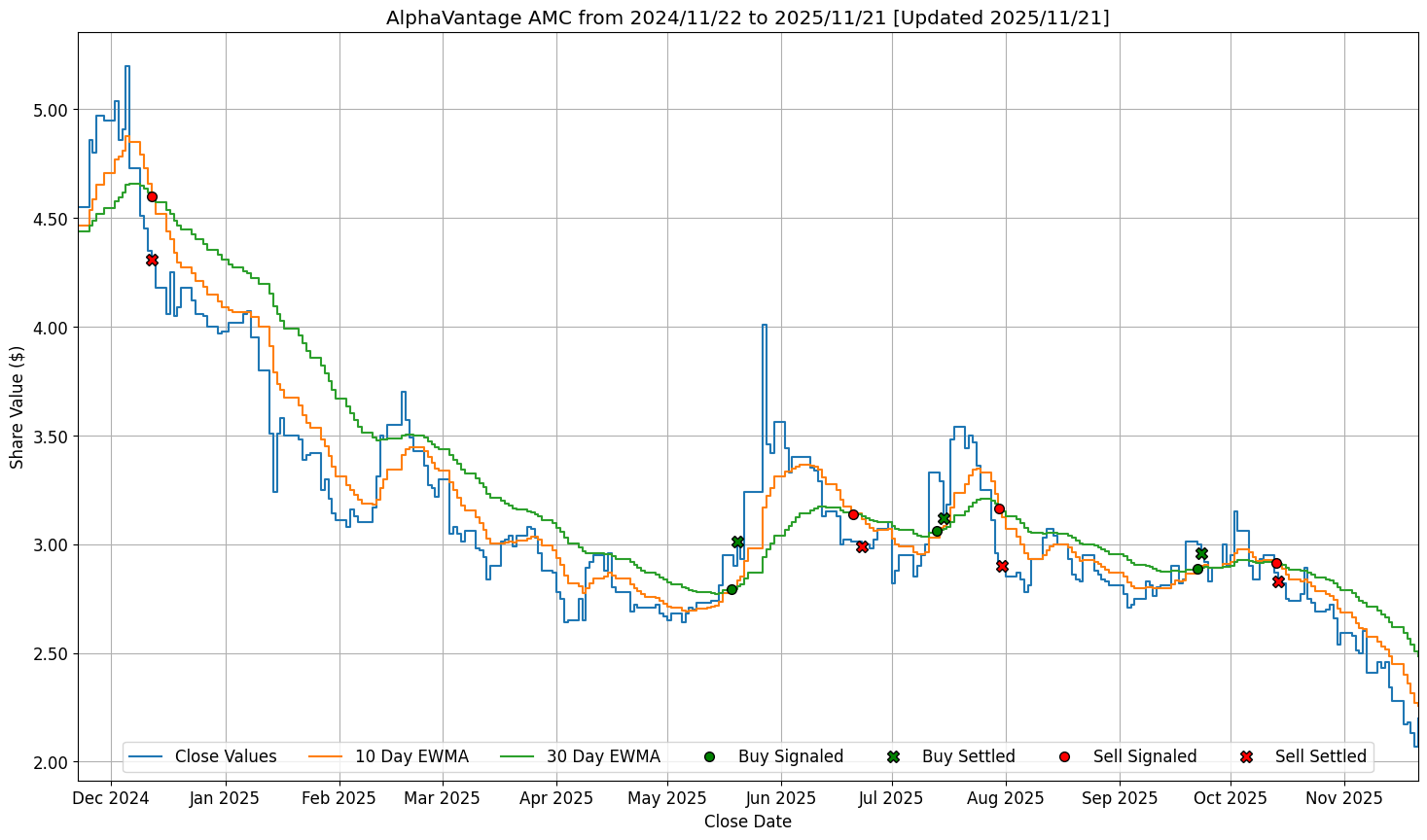Click the Buy Settled green X in legend
The image size is (1427, 840).
tap(893, 756)
